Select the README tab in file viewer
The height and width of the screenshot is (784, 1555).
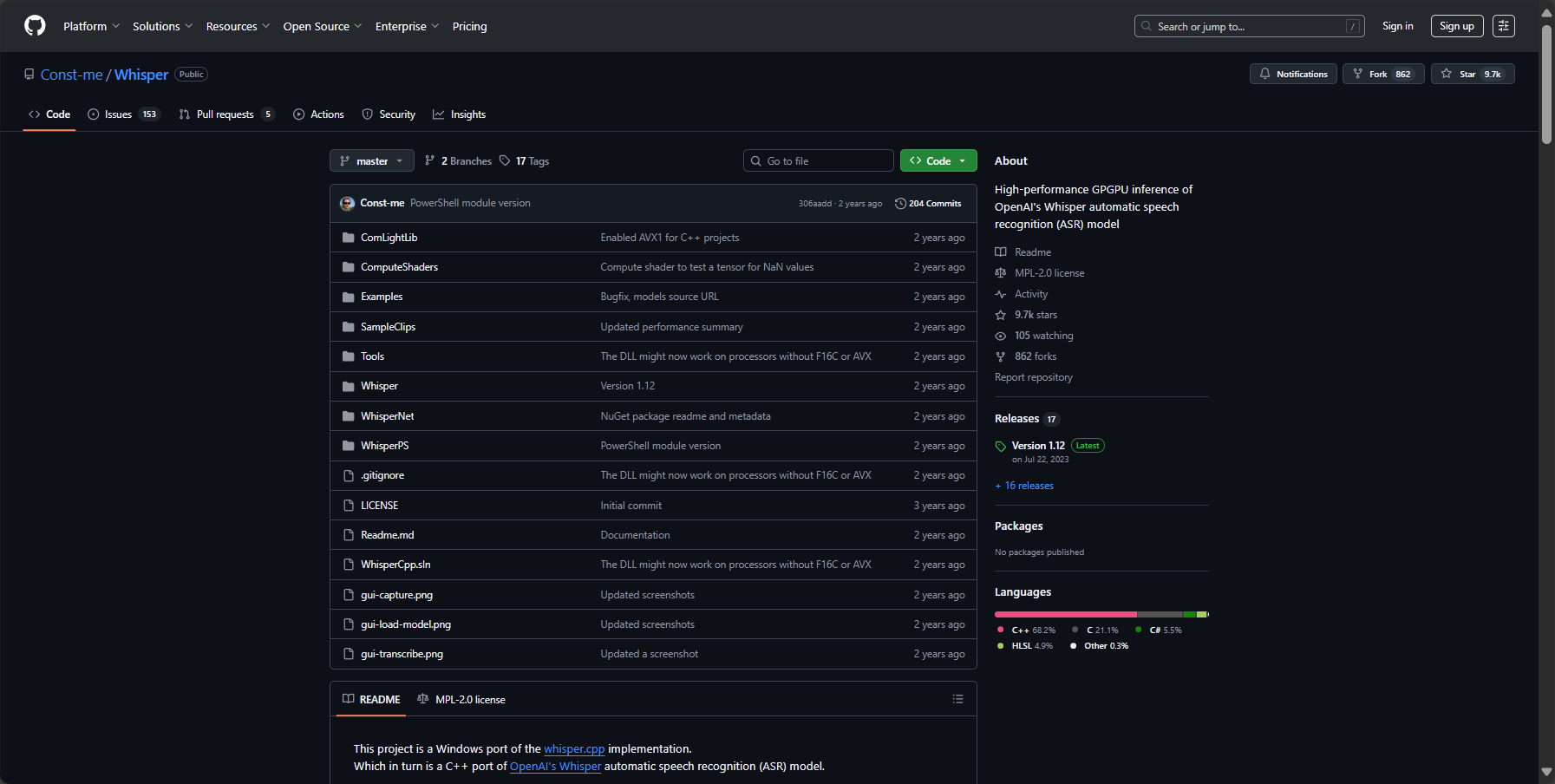[x=371, y=699]
